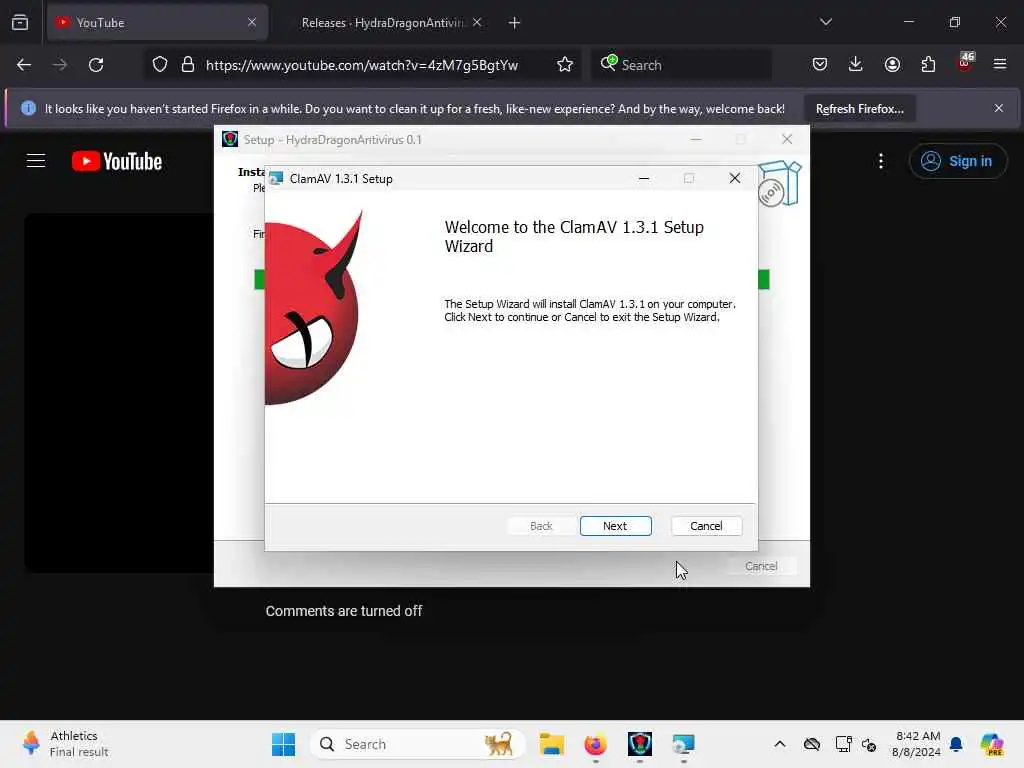Switch to the YouTube browser tab

pyautogui.click(x=157, y=23)
